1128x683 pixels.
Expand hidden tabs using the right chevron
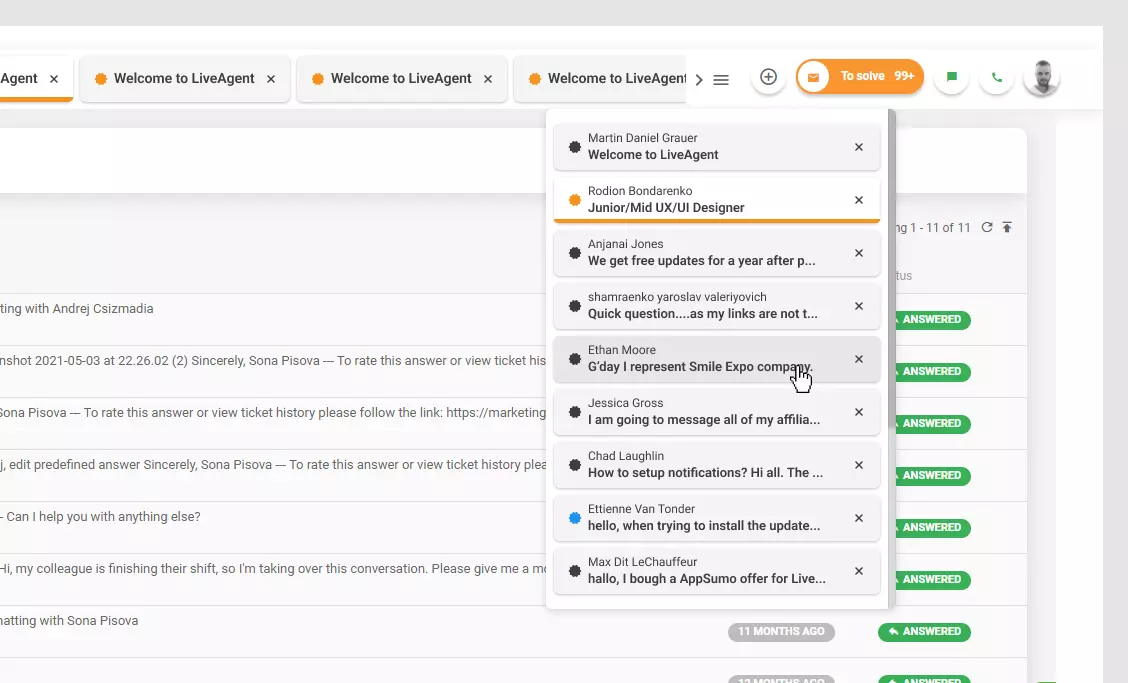click(699, 78)
